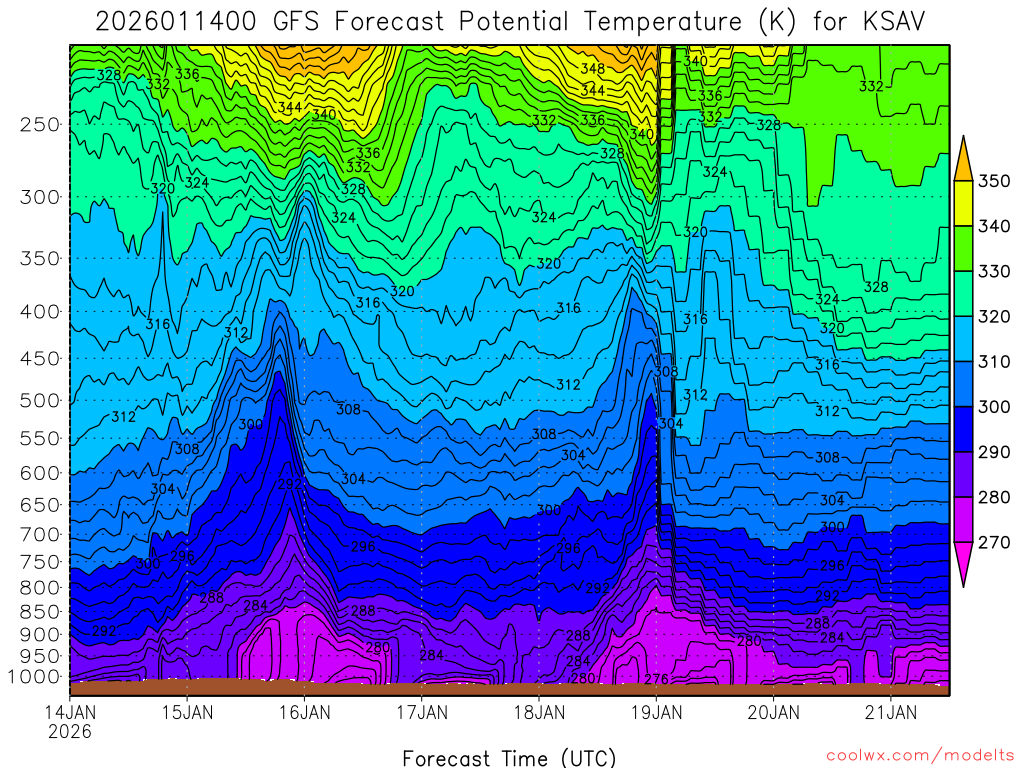Click the orange arrow atop the color legend

click(963, 160)
